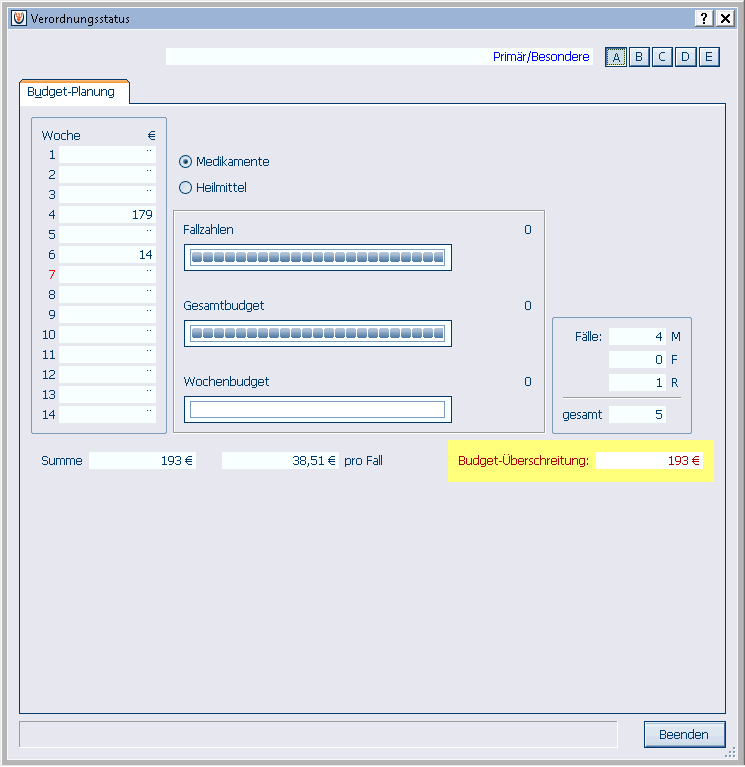Click the application icon in title bar

[x=18, y=19]
